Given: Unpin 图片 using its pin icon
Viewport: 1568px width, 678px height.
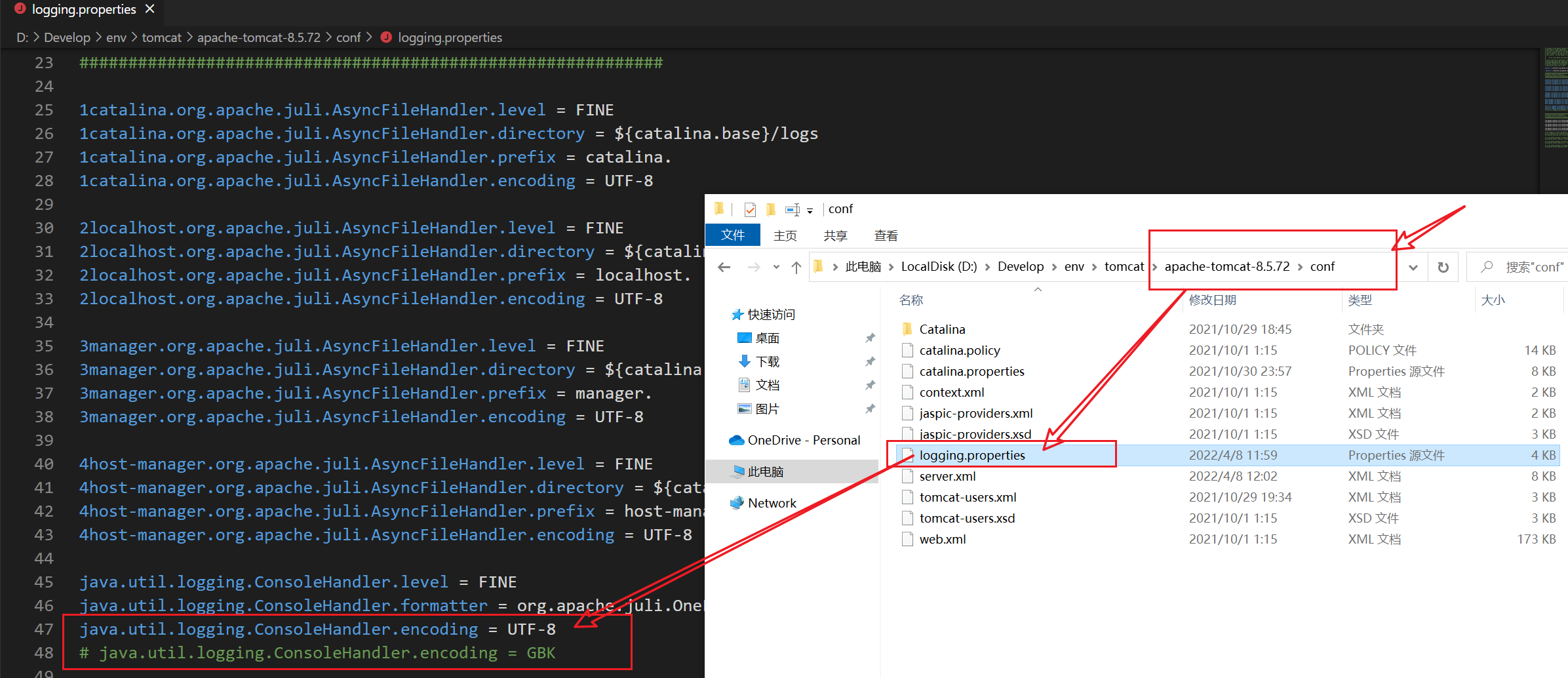Looking at the screenshot, I should 870,409.
